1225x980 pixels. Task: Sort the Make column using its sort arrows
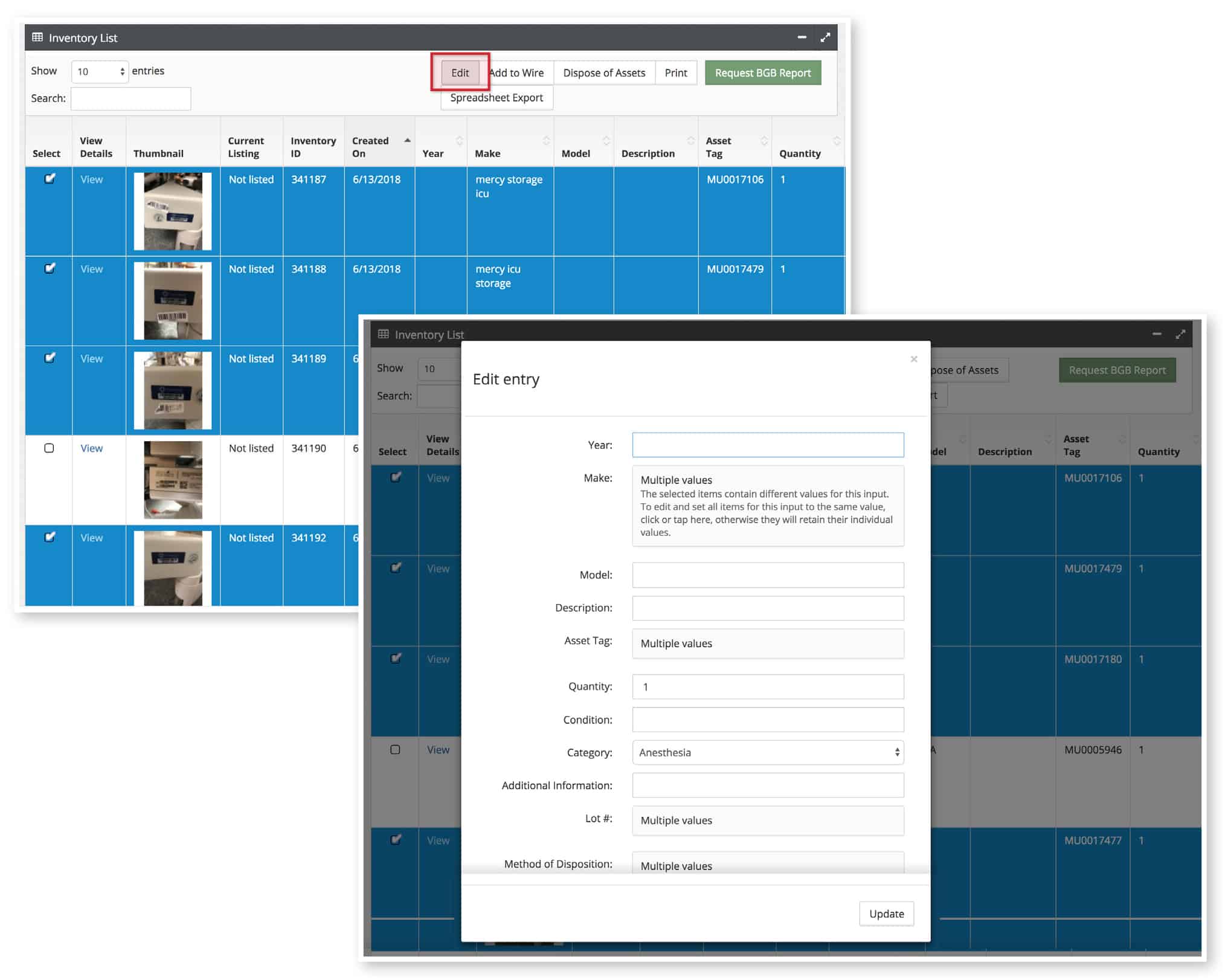click(x=546, y=141)
